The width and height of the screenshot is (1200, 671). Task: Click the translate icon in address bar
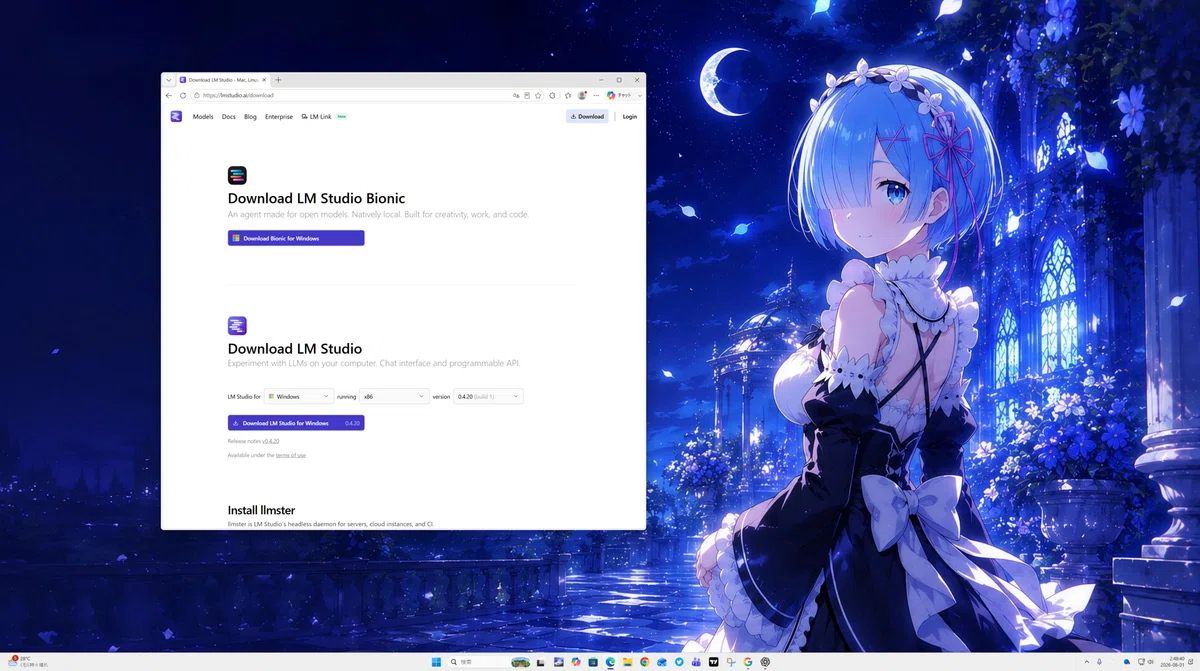pos(516,95)
